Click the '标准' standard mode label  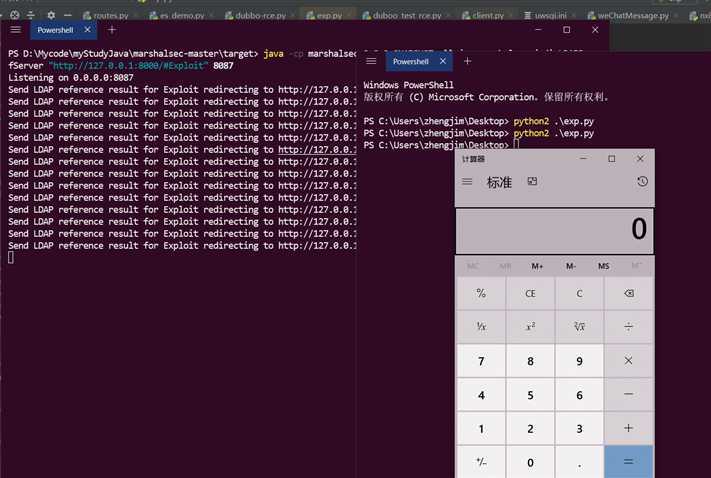pos(499,182)
